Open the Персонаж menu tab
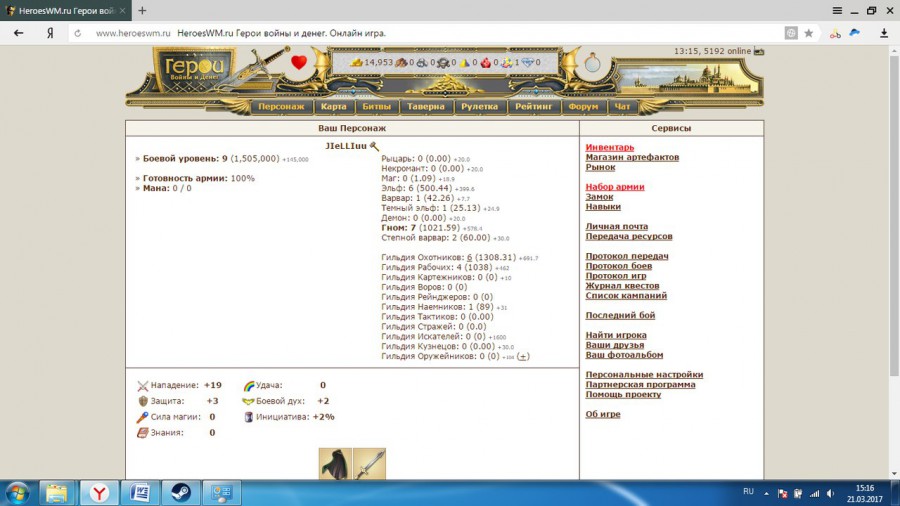Screen dimensions: 900x506 click(x=281, y=106)
